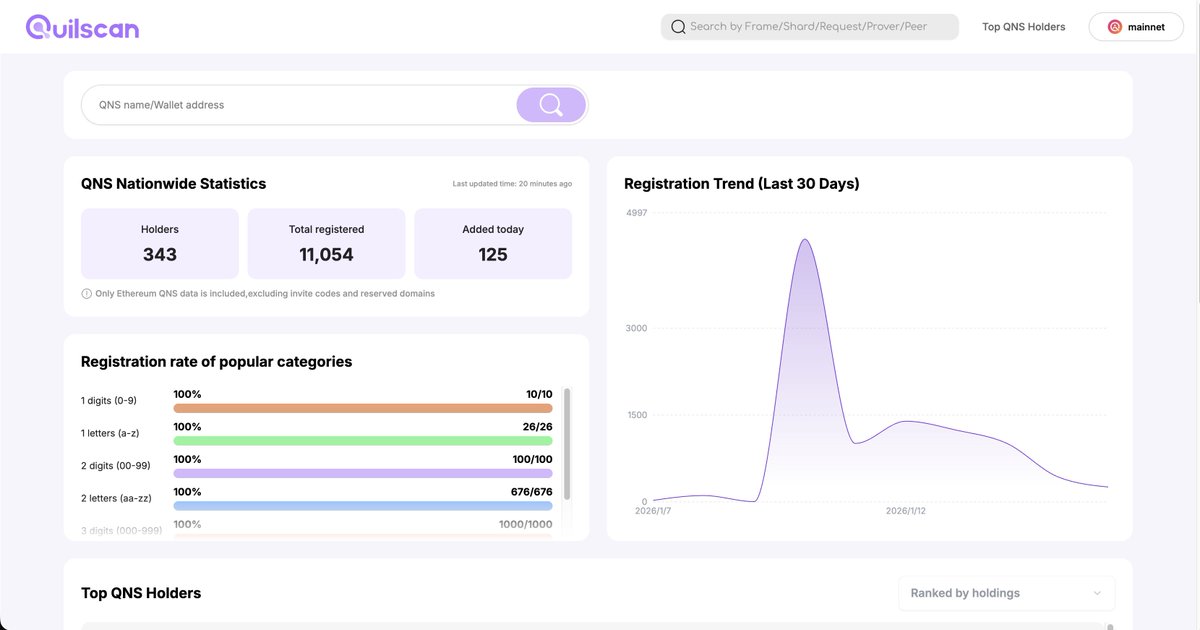Image resolution: width=1200 pixels, height=630 pixels.
Task: Click the '2 letters (aa-zz)' label
Action: pyautogui.click(x=116, y=498)
